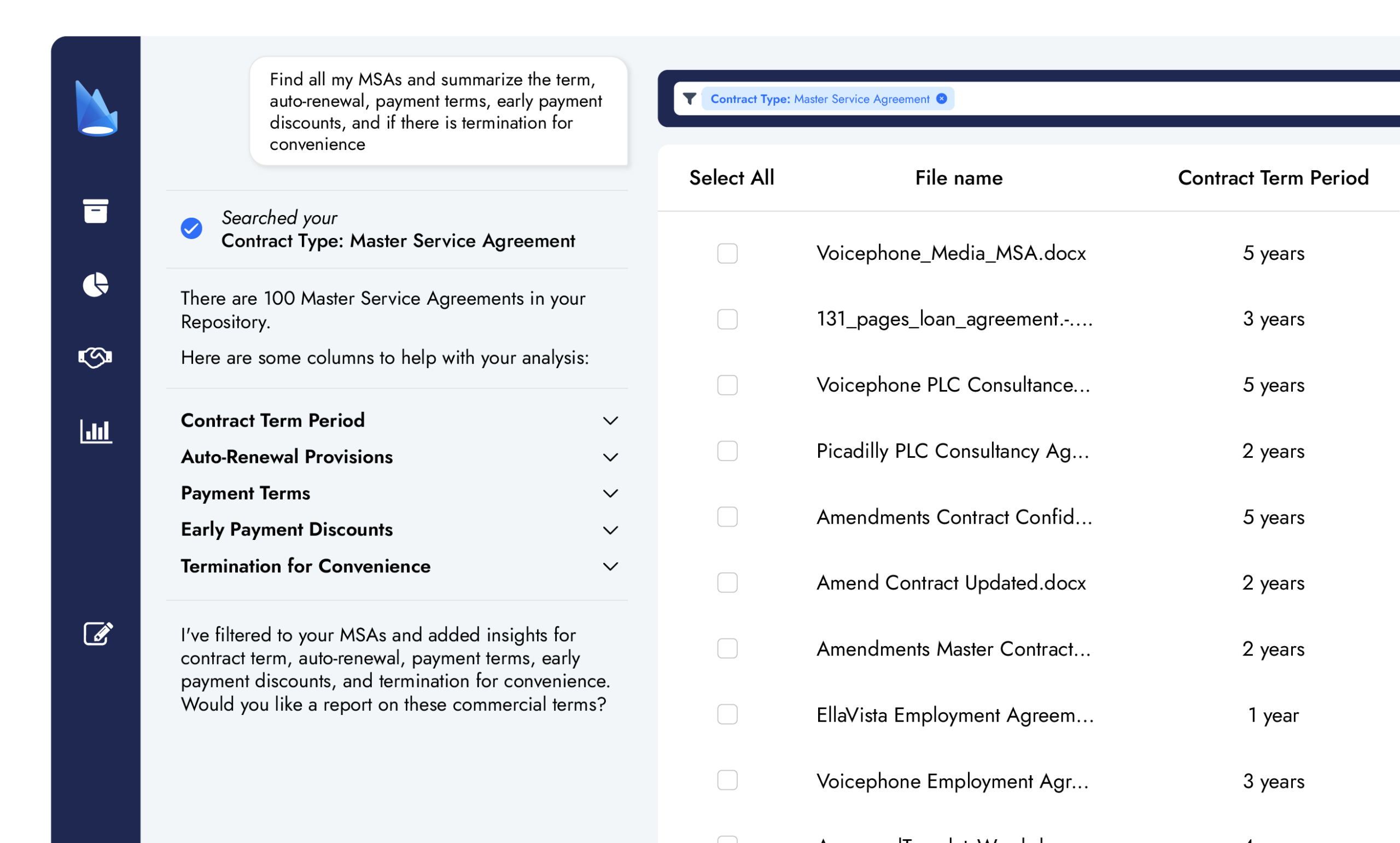1400x843 pixels.
Task: Expand the Early Payment Discounts row
Action: pos(610,530)
